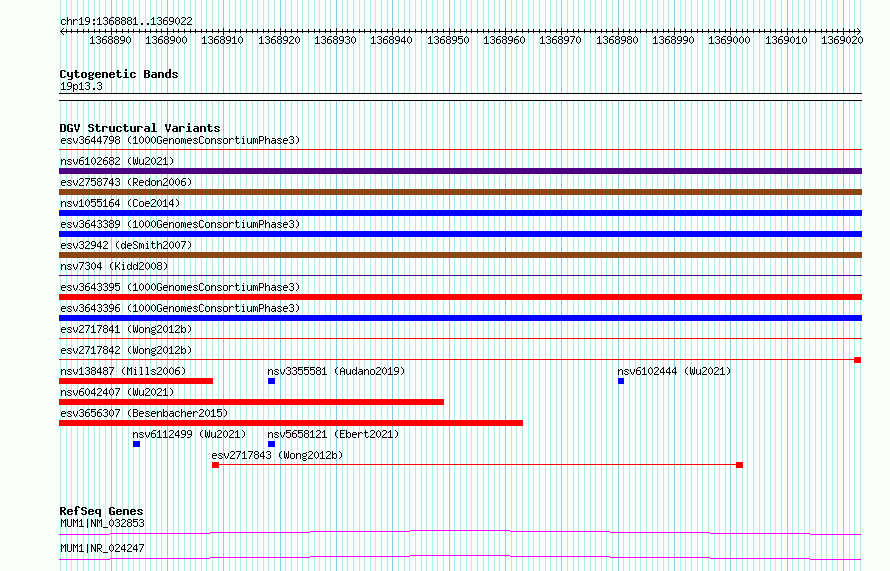The width and height of the screenshot is (890, 571).
Task: Select the red bar under nsv6042407
Action: click(251, 402)
